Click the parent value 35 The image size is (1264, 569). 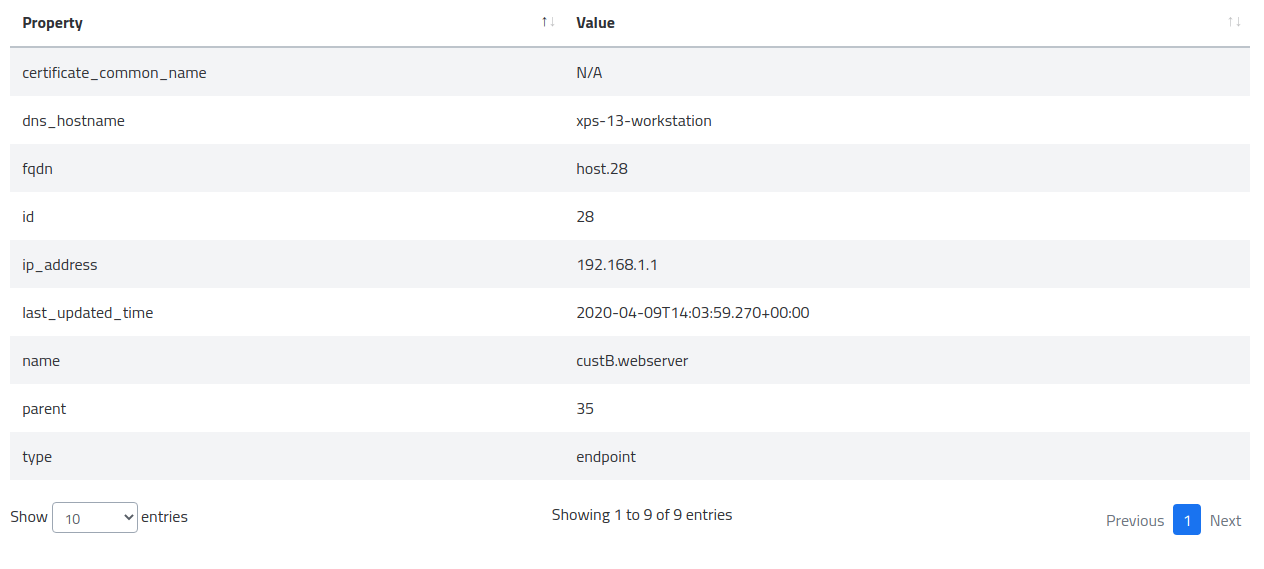point(585,409)
